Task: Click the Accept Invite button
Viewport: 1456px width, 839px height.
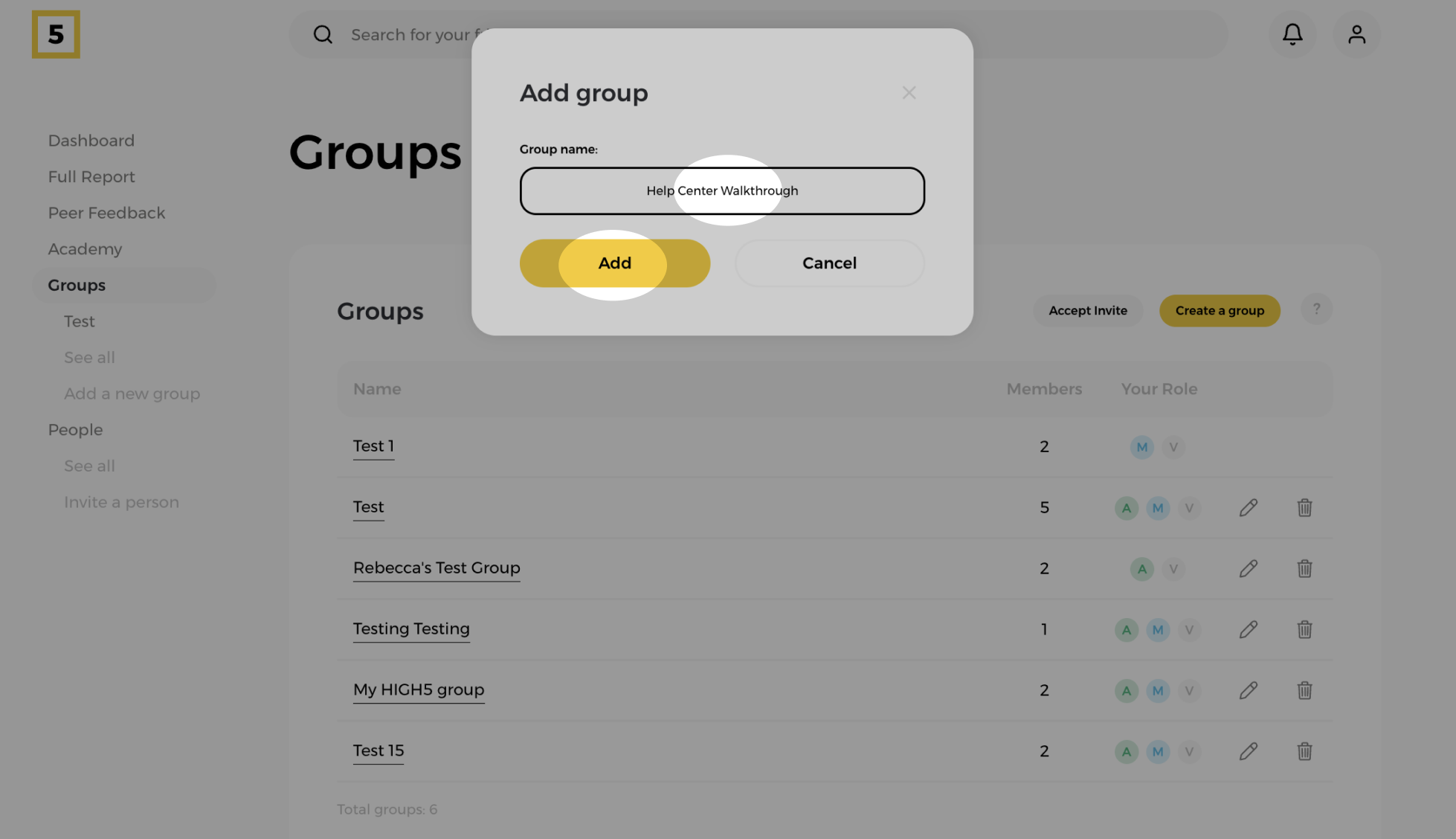Action: click(x=1087, y=311)
